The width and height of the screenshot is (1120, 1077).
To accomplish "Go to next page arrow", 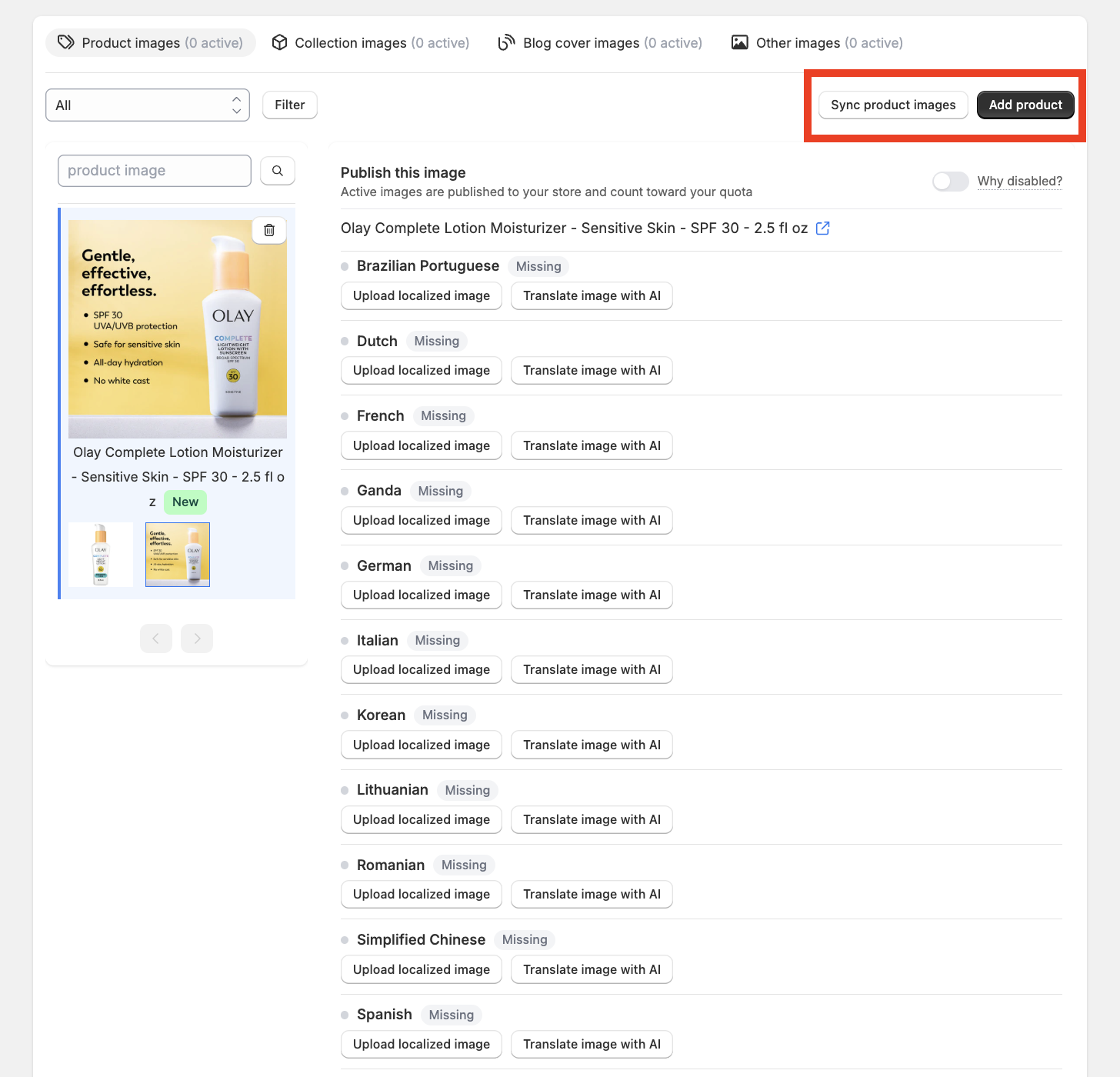I will [197, 639].
